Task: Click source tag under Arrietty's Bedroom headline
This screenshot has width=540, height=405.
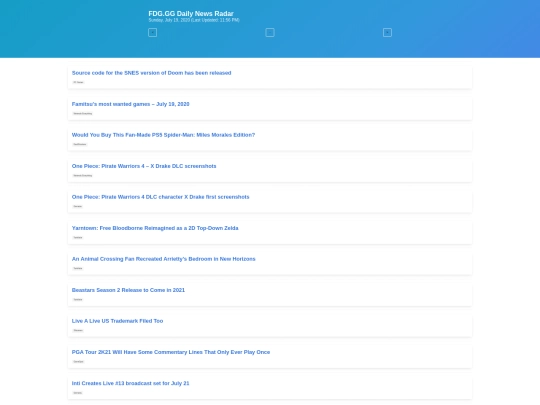Action: click(x=78, y=269)
